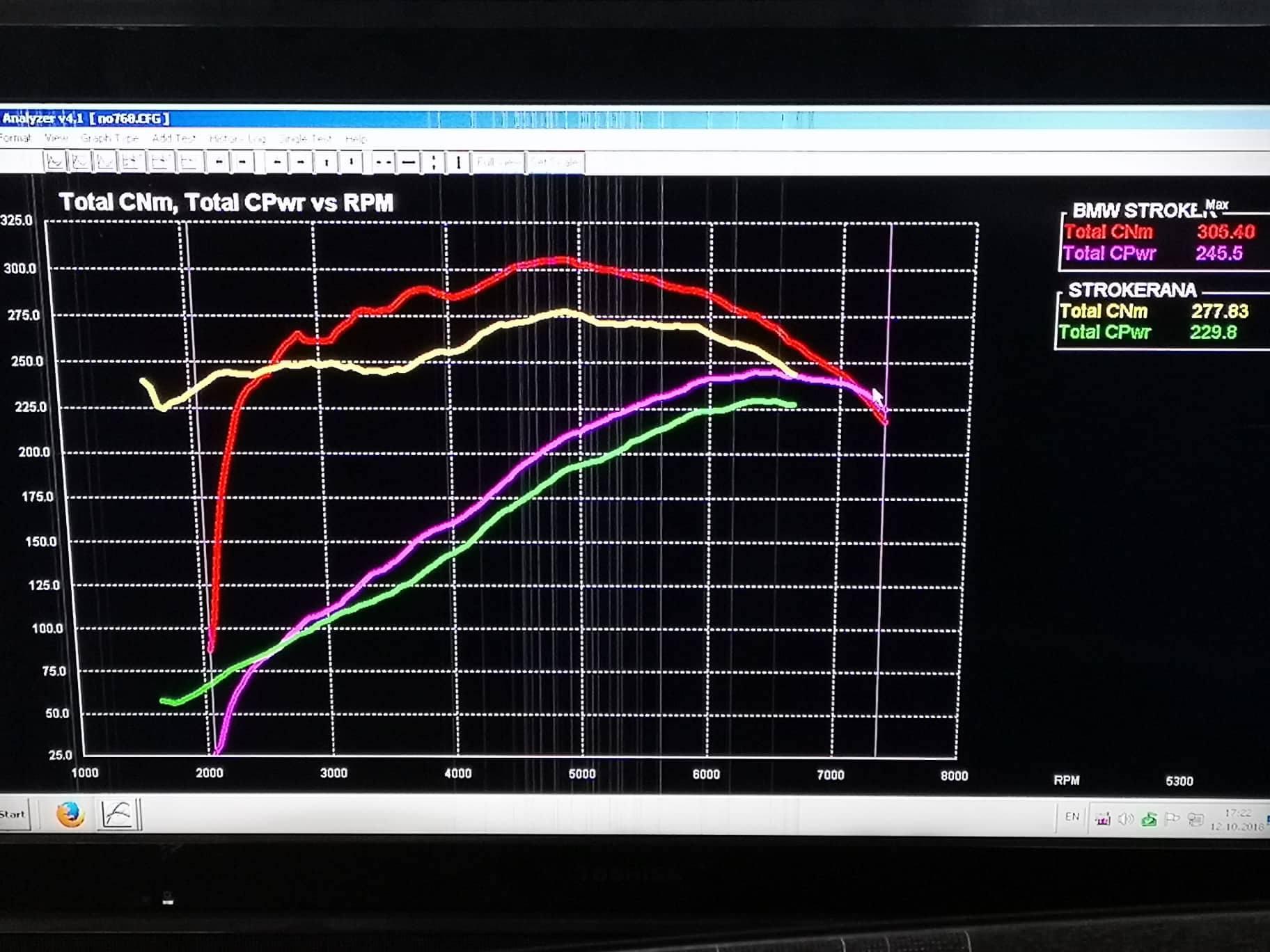Open Firefox from the taskbar
The image size is (1270, 952).
coord(70,814)
